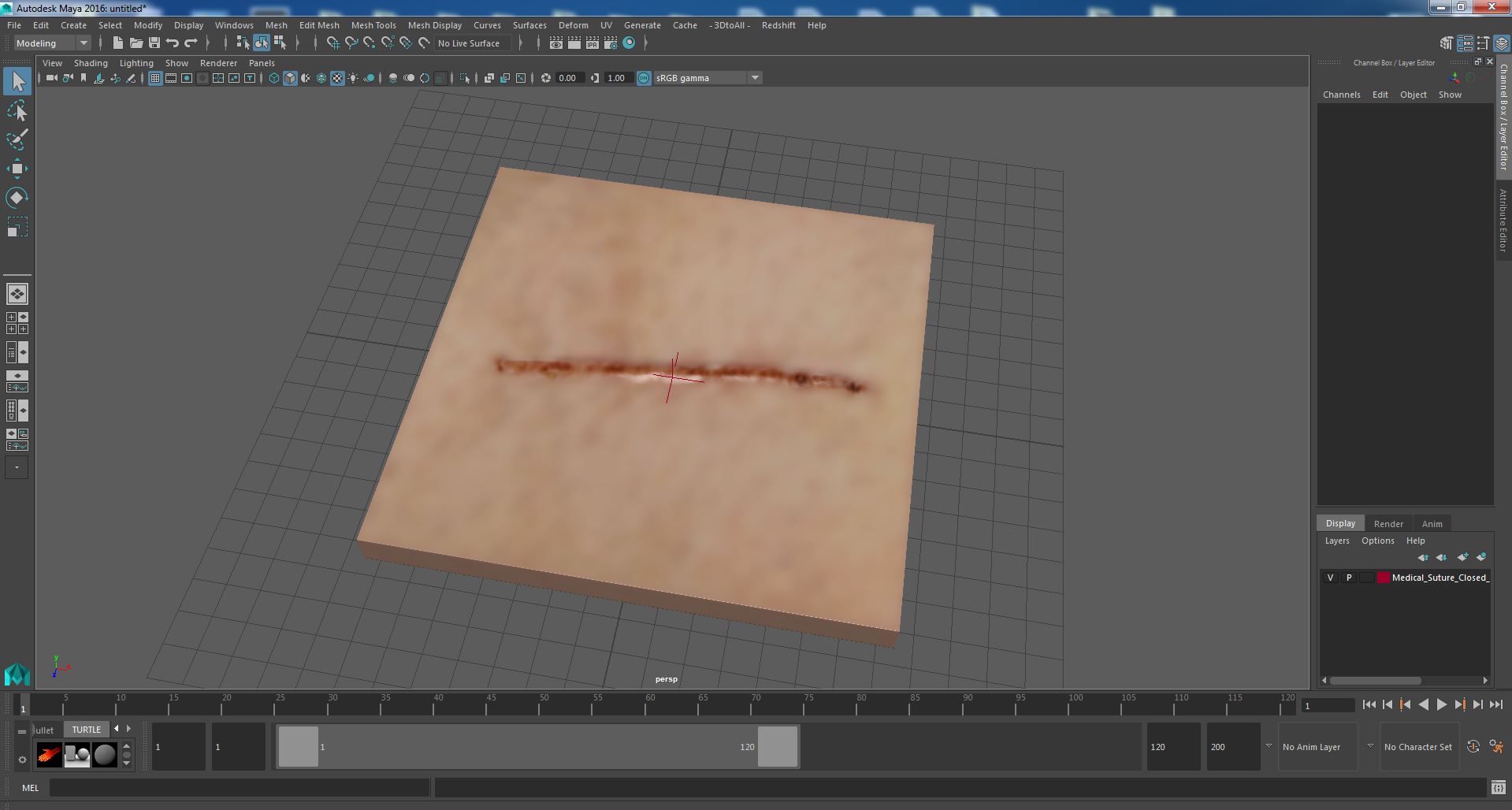Switch to single perspective view layout
1512x810 pixels.
(x=17, y=294)
